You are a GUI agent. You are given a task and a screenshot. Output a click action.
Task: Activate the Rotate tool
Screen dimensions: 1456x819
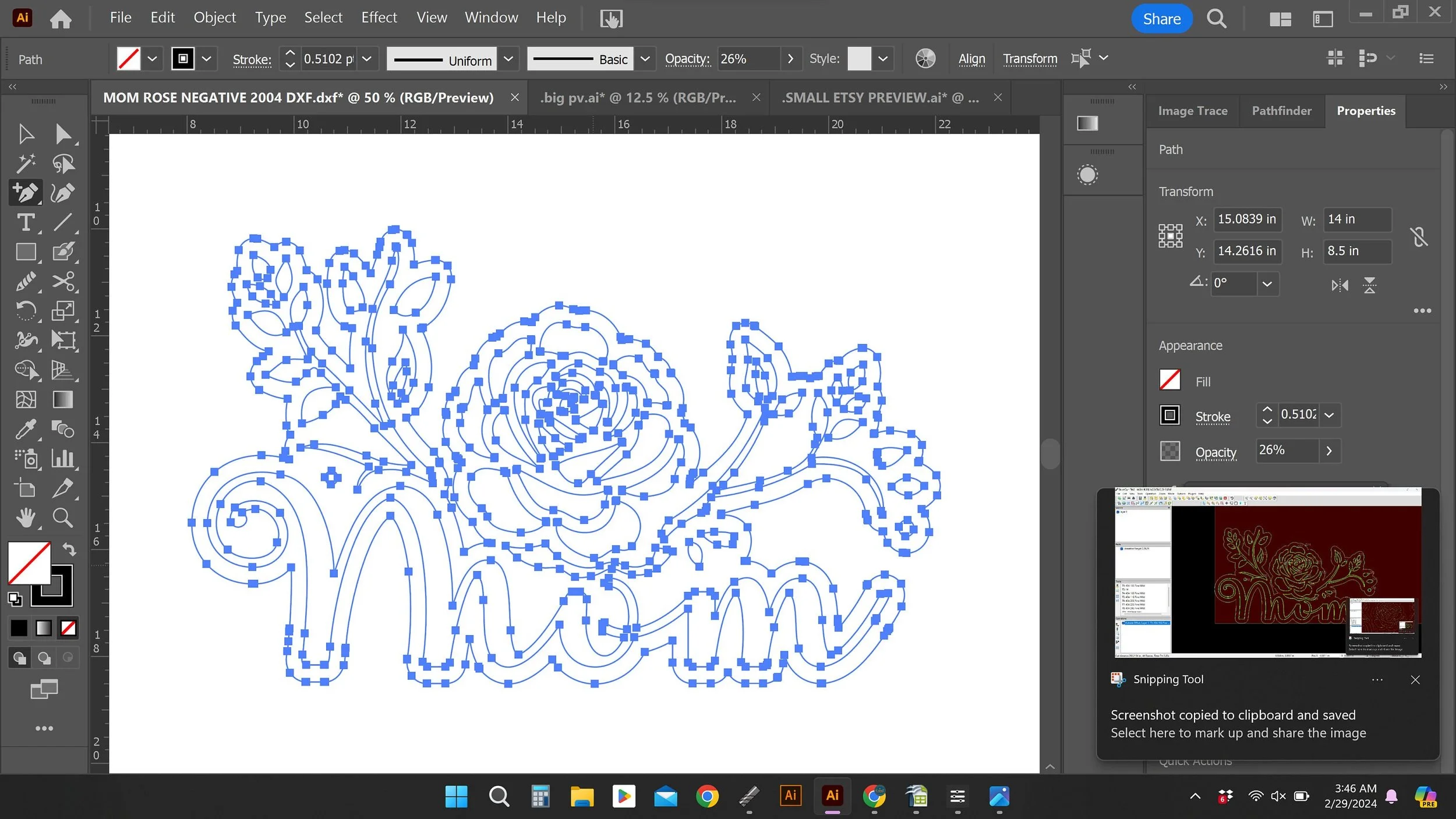pos(26,311)
